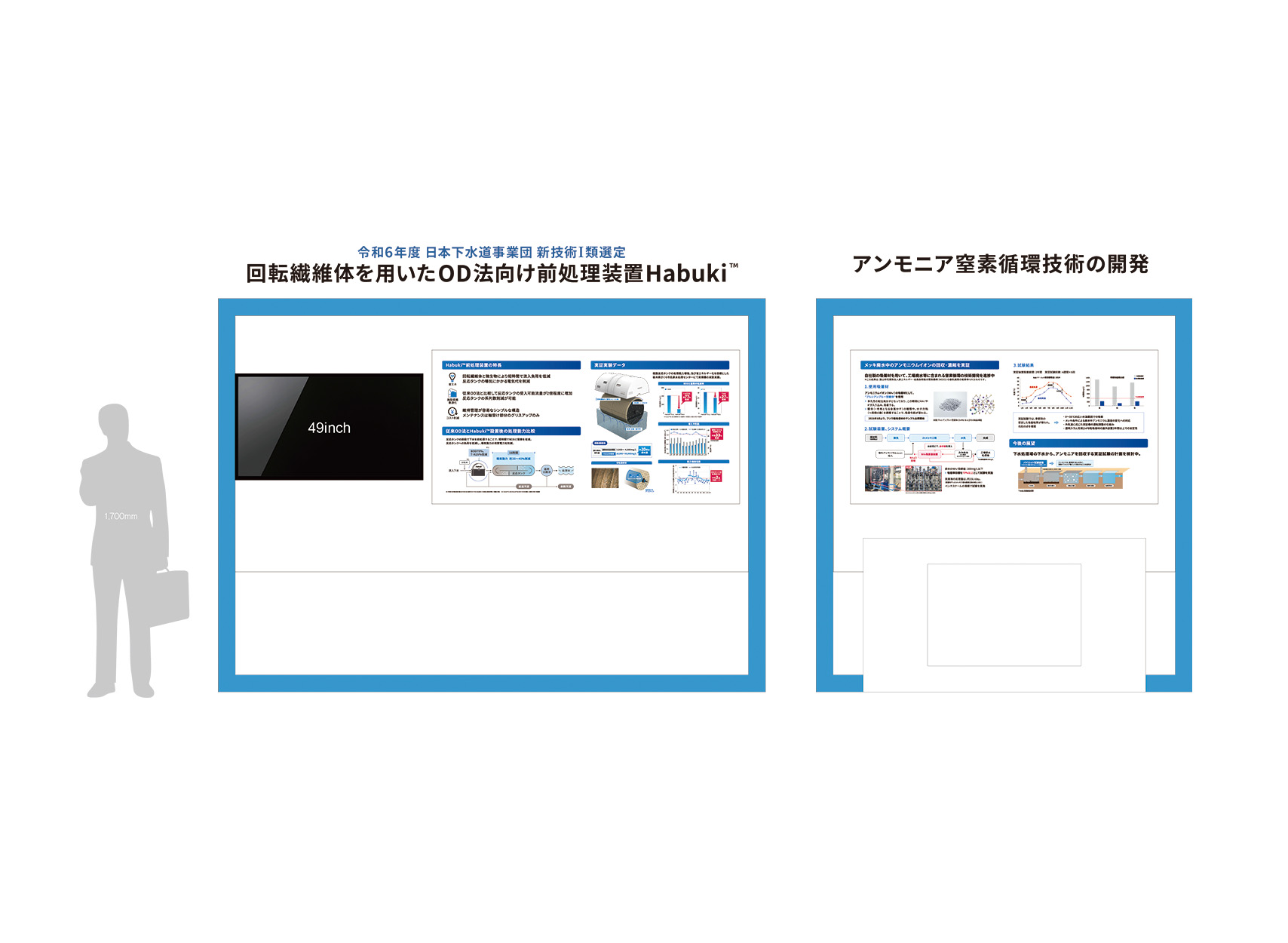Click the 1,700mm height label on silhouette
Image resolution: width=1288 pixels, height=943 pixels.
[121, 517]
